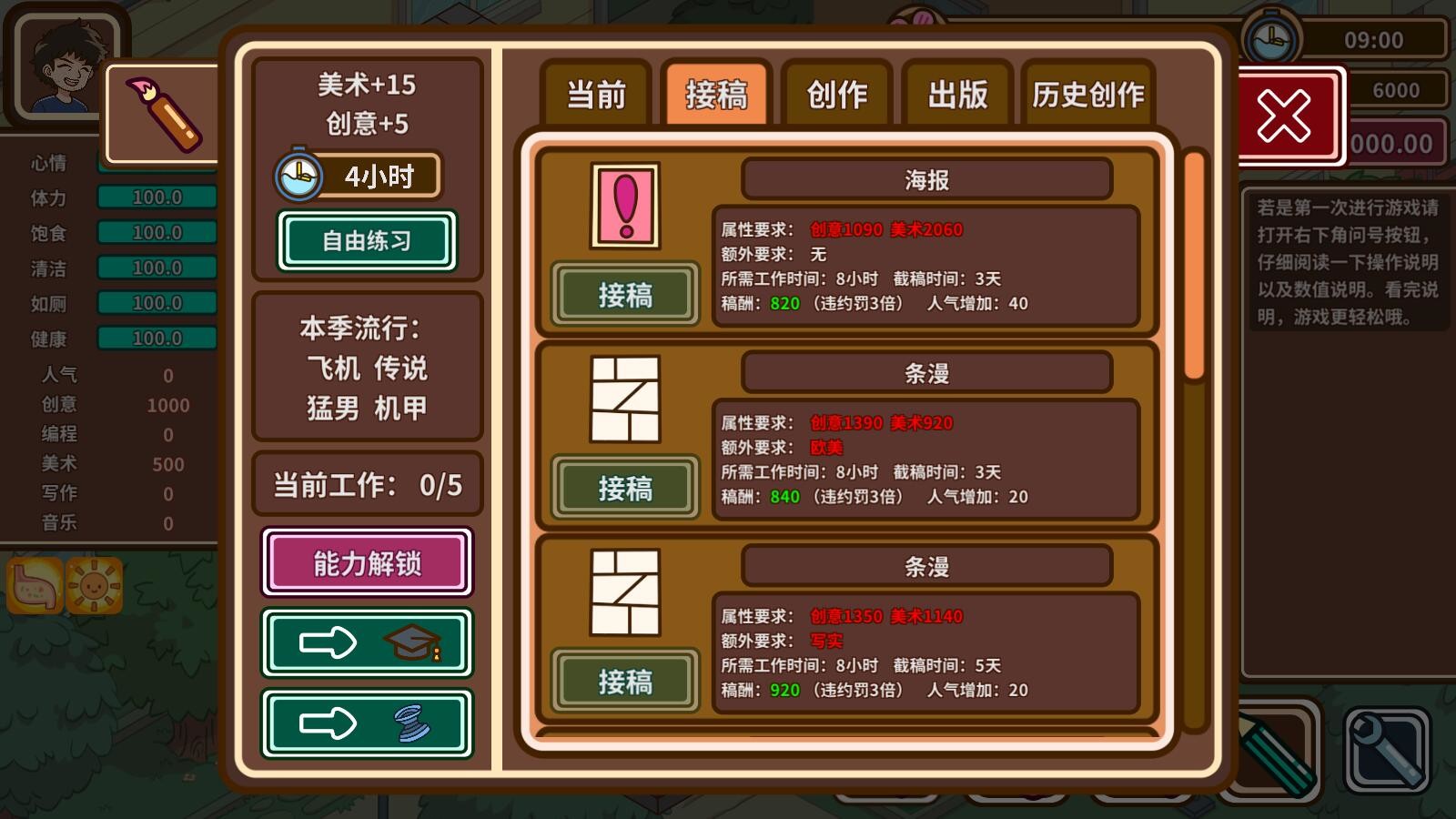1456x819 pixels.
Task: Click the 海报 poster thumbnail icon
Action: point(625,206)
